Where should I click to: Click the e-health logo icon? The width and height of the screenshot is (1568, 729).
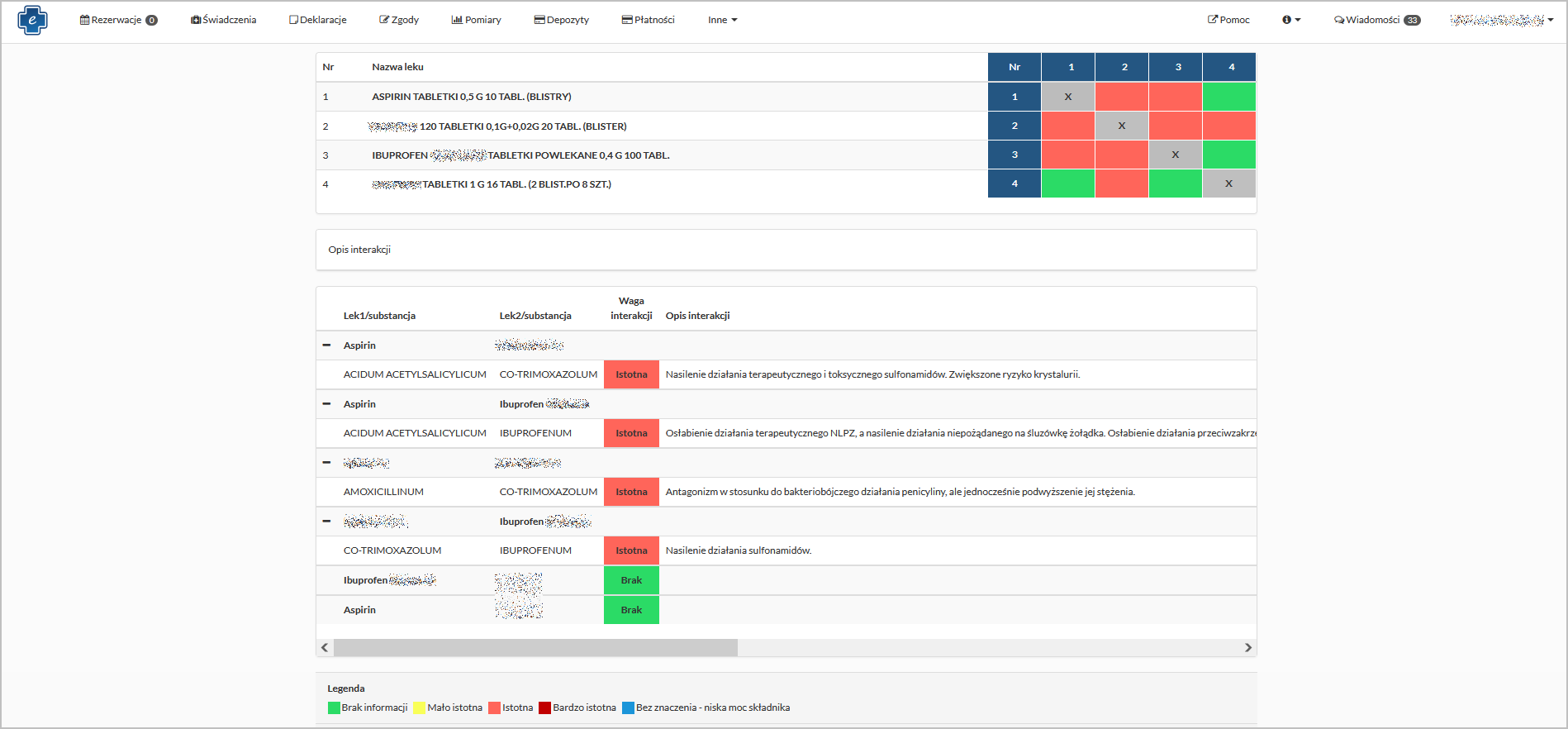pyautogui.click(x=32, y=20)
